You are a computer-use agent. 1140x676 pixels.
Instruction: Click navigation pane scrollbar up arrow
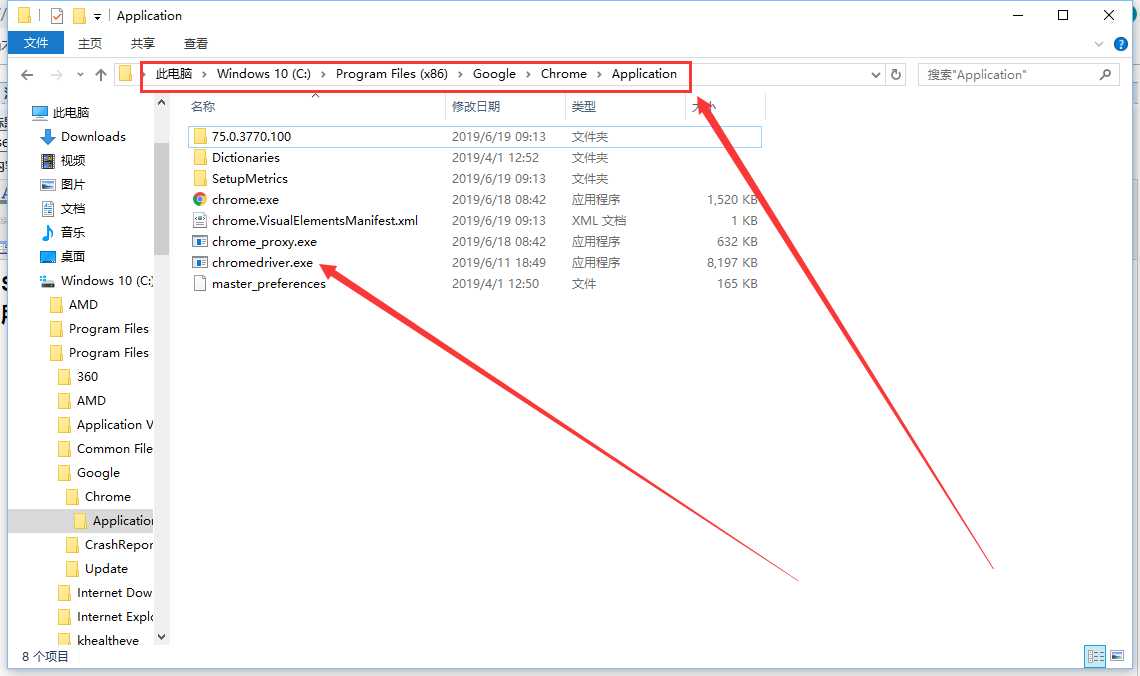tap(161, 104)
